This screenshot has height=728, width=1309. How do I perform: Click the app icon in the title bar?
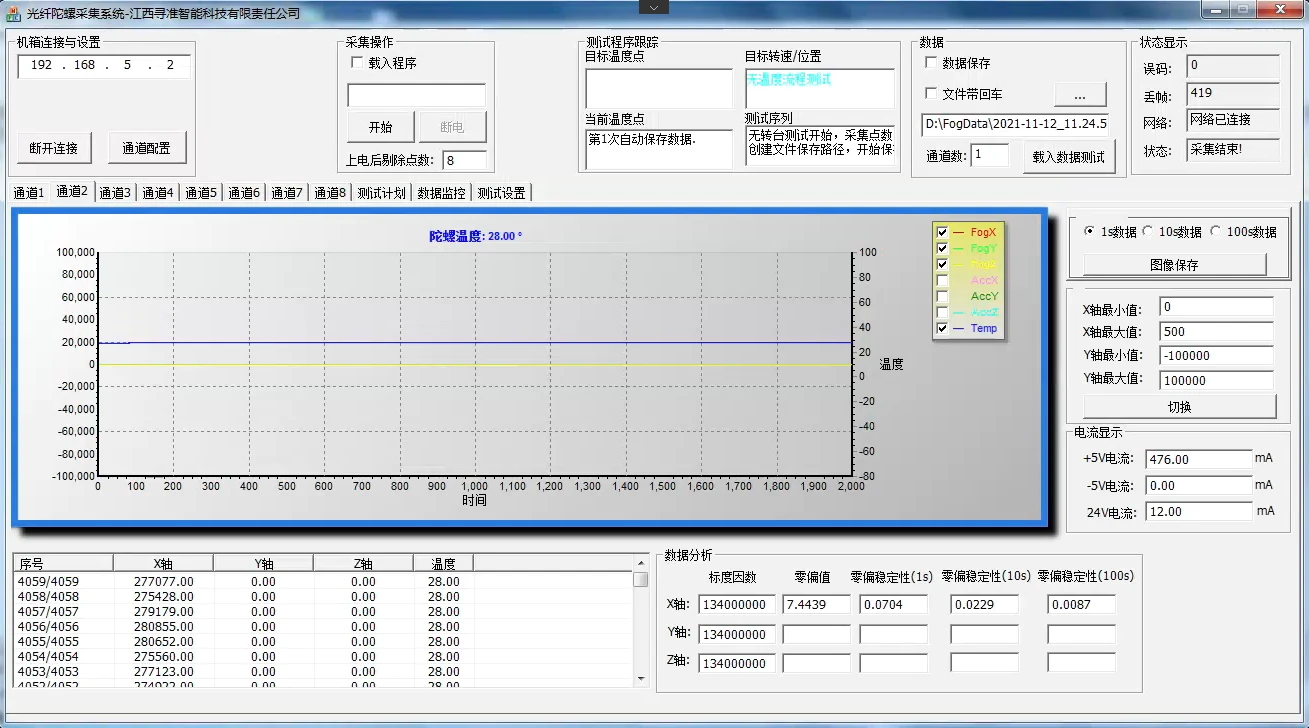pos(13,14)
